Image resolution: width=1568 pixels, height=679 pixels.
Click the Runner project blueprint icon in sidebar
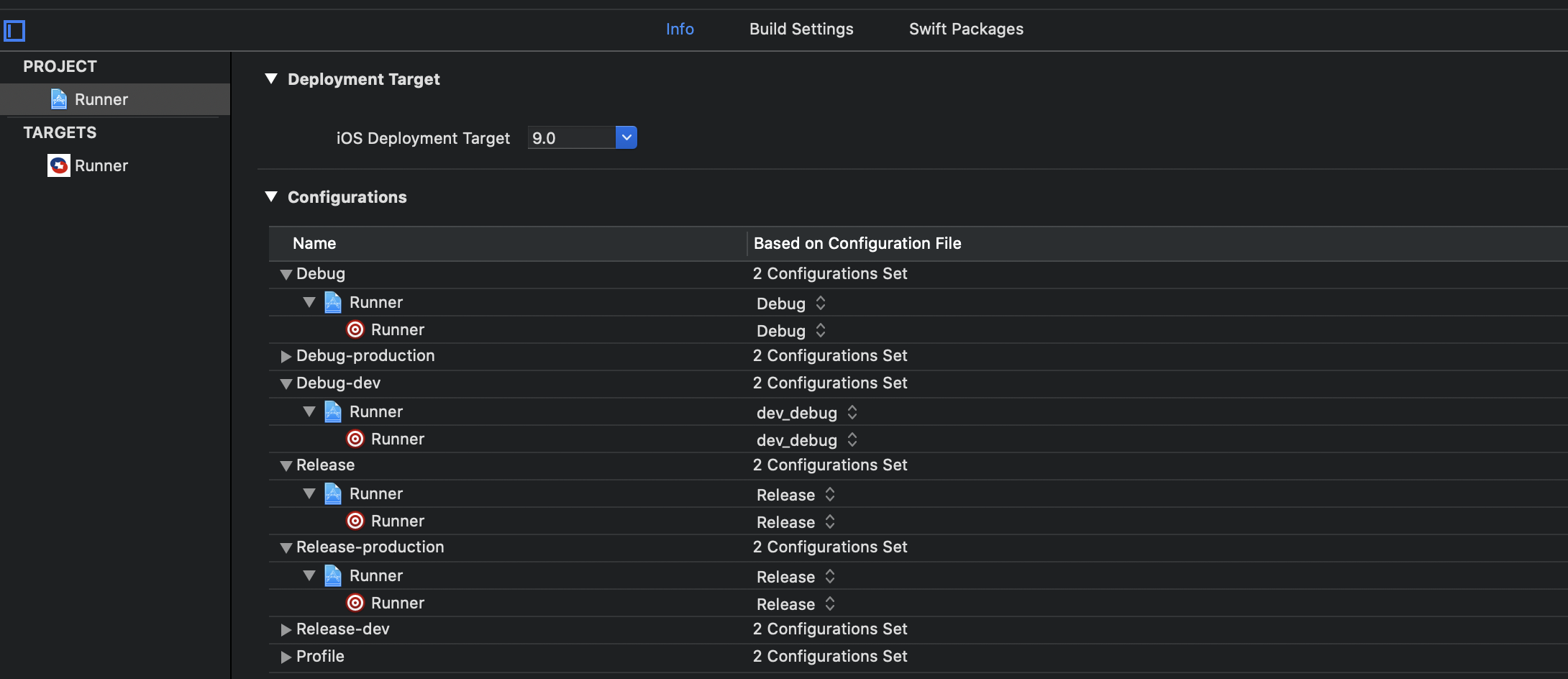(x=59, y=99)
